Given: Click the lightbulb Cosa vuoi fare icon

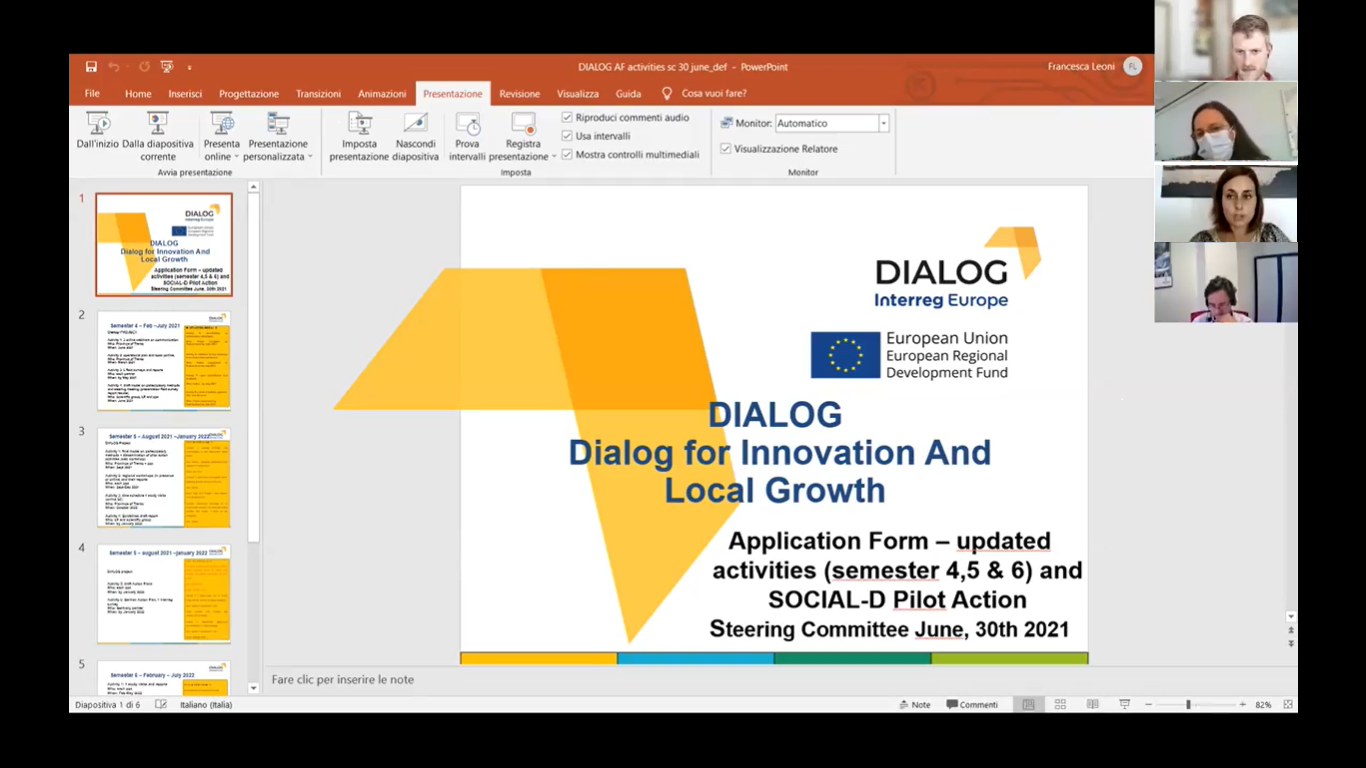Looking at the screenshot, I should pos(667,93).
